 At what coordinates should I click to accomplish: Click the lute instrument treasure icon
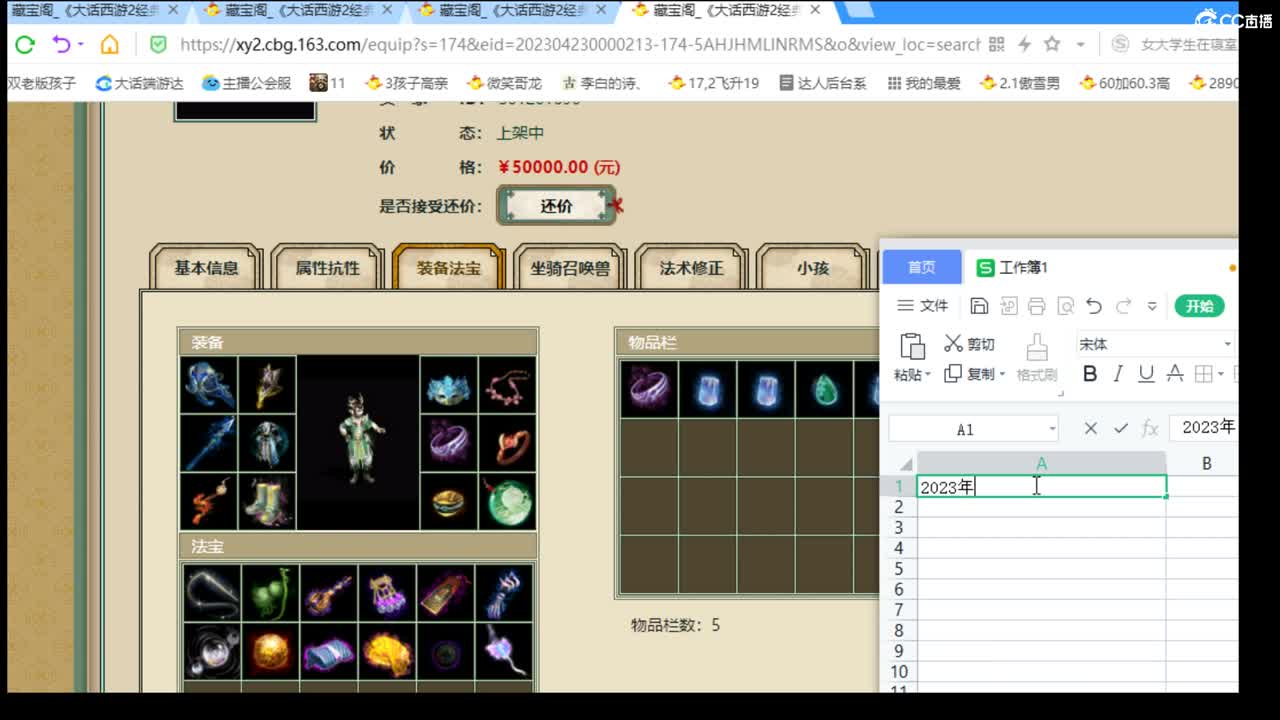(x=328, y=593)
